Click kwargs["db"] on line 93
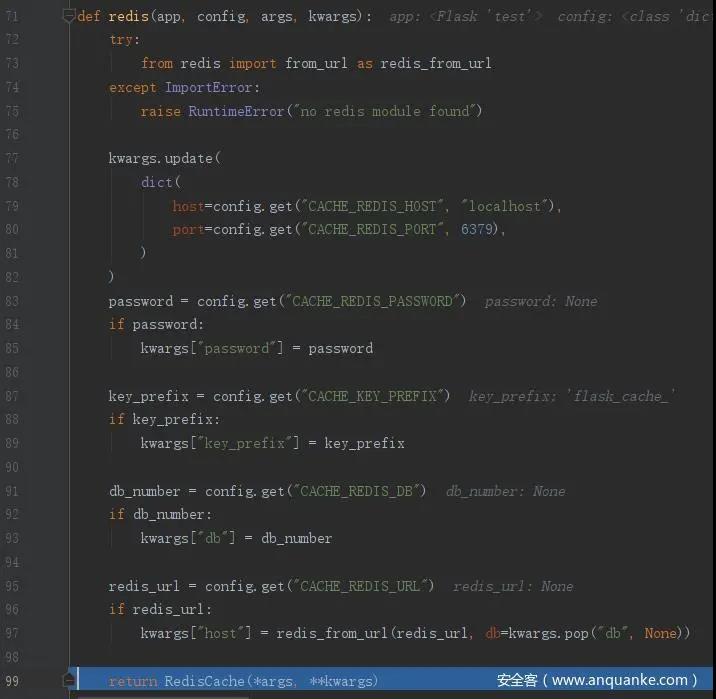This screenshot has width=716, height=699. pyautogui.click(x=188, y=538)
